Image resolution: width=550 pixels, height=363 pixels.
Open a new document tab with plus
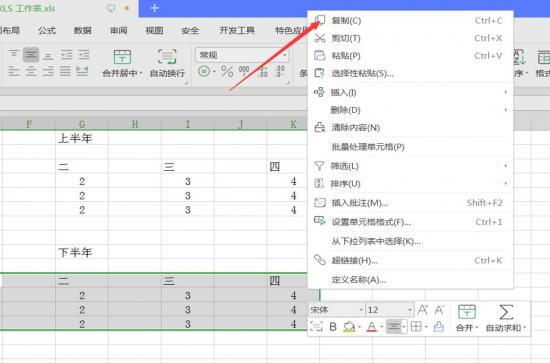tap(155, 8)
